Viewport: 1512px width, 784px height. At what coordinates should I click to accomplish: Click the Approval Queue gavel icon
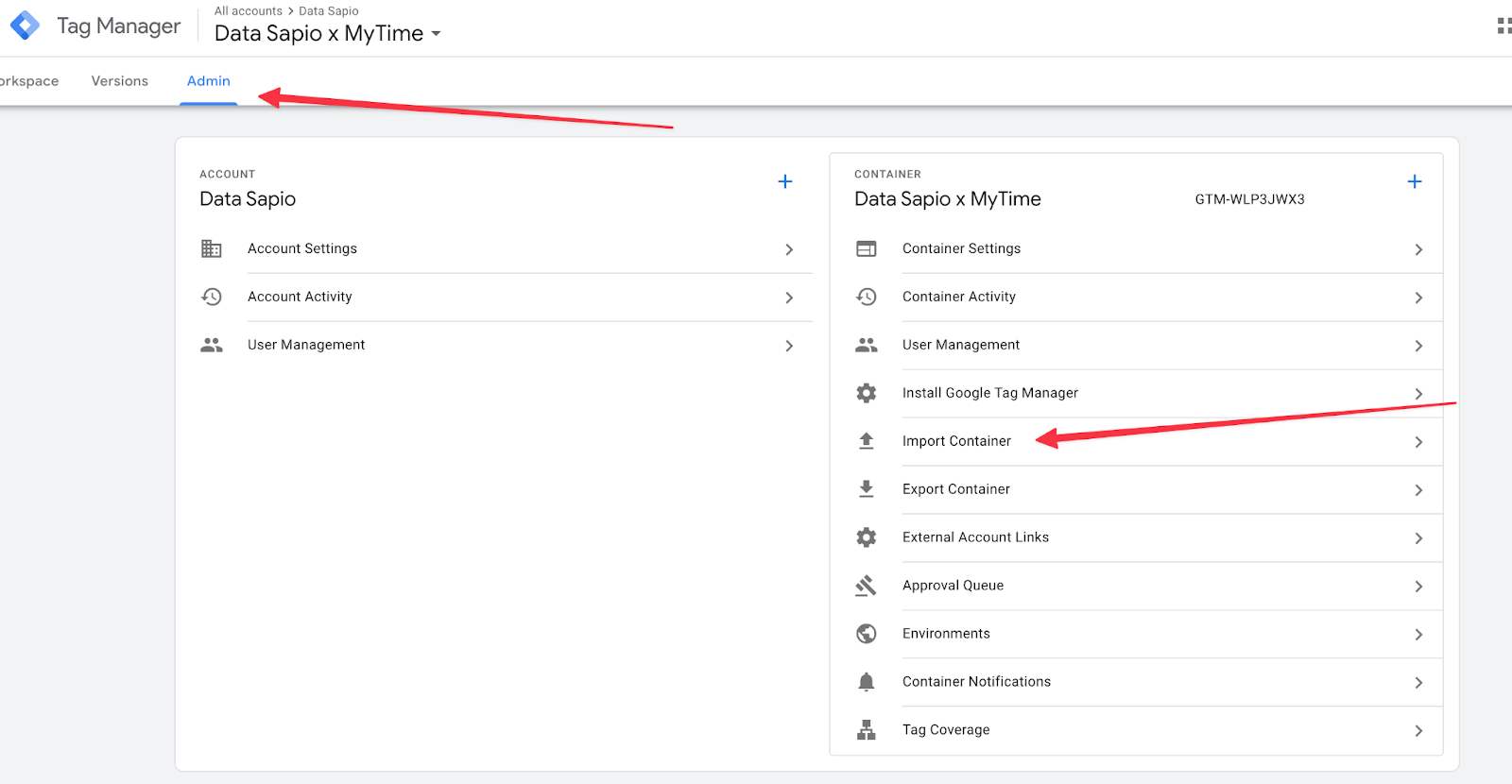click(x=867, y=586)
